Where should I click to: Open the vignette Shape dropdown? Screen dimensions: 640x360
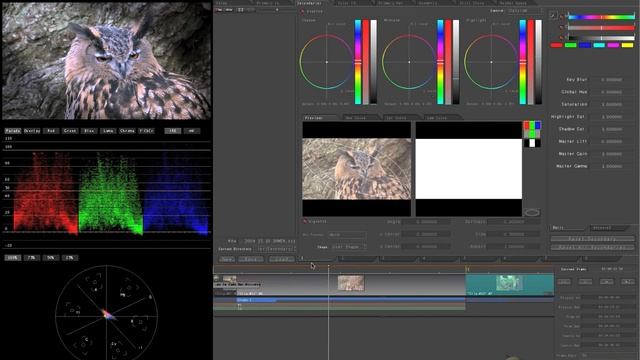pos(348,247)
